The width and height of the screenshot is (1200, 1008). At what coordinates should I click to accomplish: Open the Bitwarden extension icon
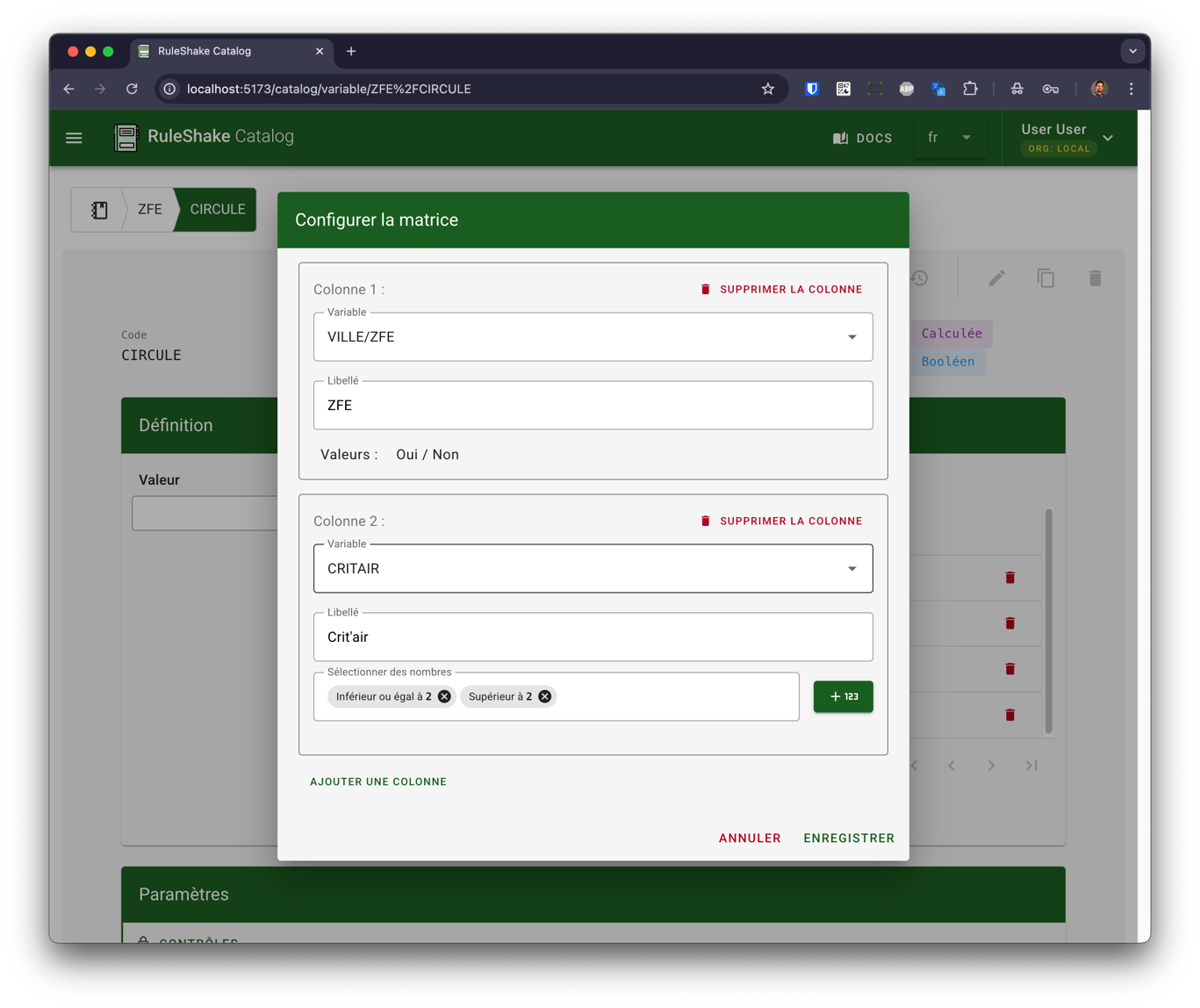pyautogui.click(x=812, y=89)
